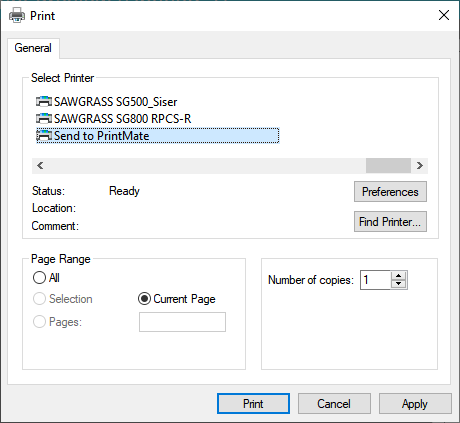Cancel the print dialog
This screenshot has height=423, width=460.
334,404
